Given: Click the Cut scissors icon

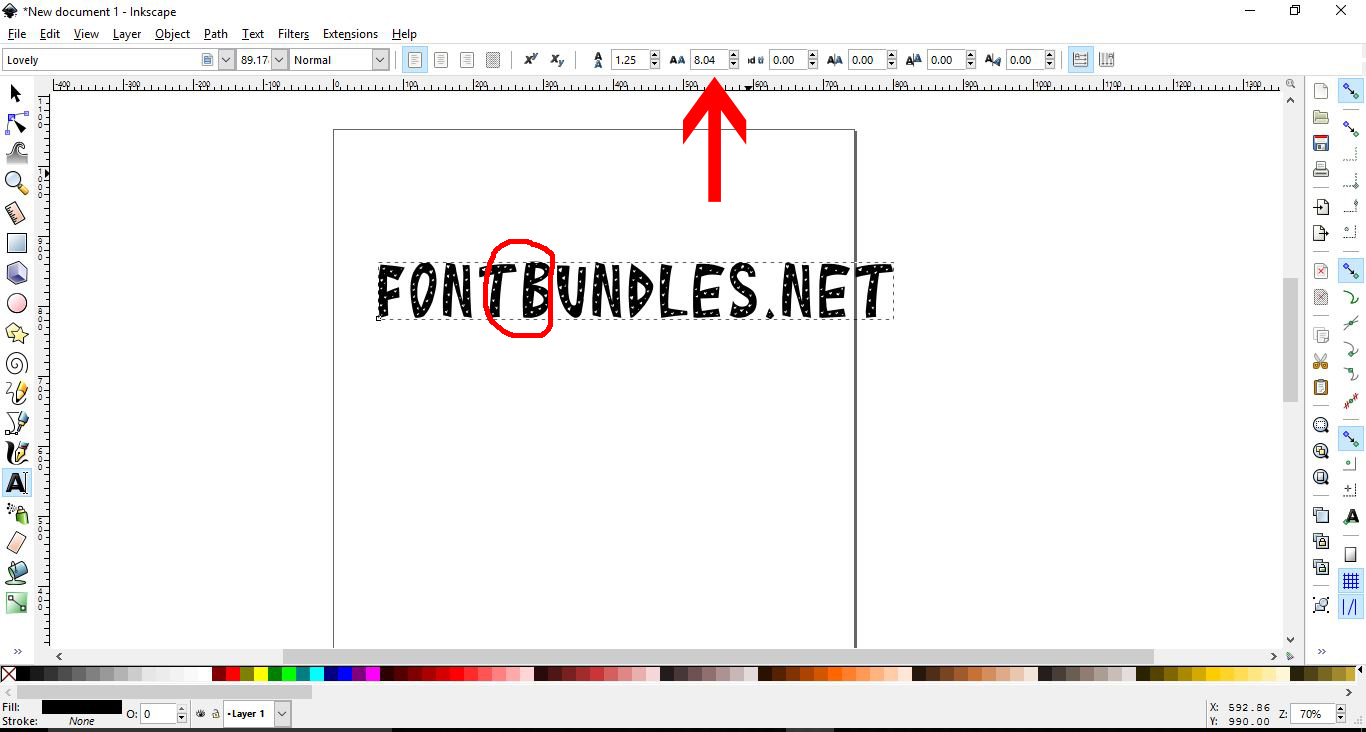Looking at the screenshot, I should [x=1321, y=362].
